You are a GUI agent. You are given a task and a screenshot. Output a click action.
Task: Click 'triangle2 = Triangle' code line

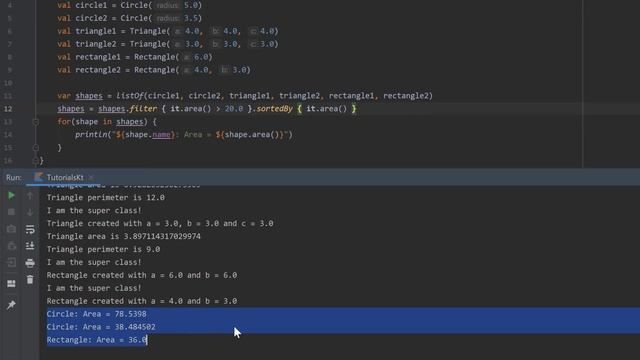(168, 44)
